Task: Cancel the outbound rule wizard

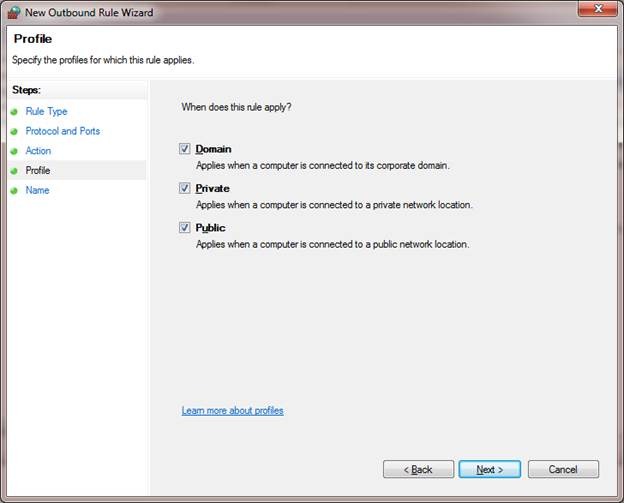Action: click(x=563, y=469)
